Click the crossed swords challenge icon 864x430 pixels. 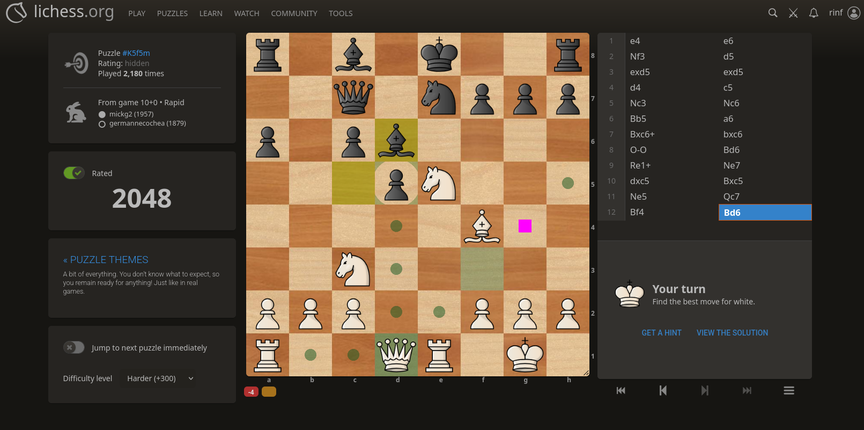pos(793,13)
